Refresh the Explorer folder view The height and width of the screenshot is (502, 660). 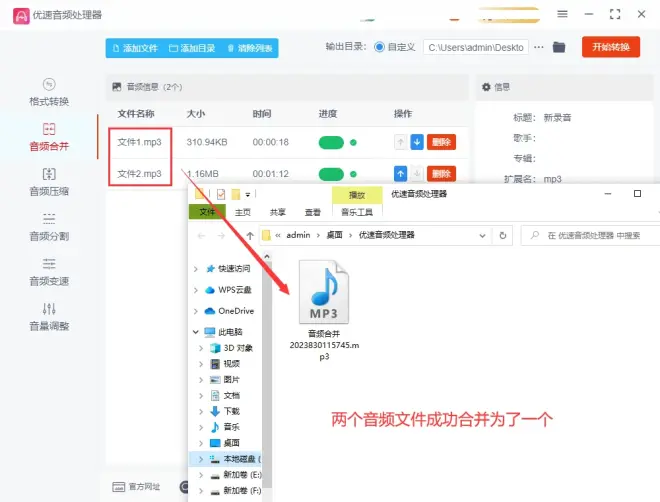503,236
